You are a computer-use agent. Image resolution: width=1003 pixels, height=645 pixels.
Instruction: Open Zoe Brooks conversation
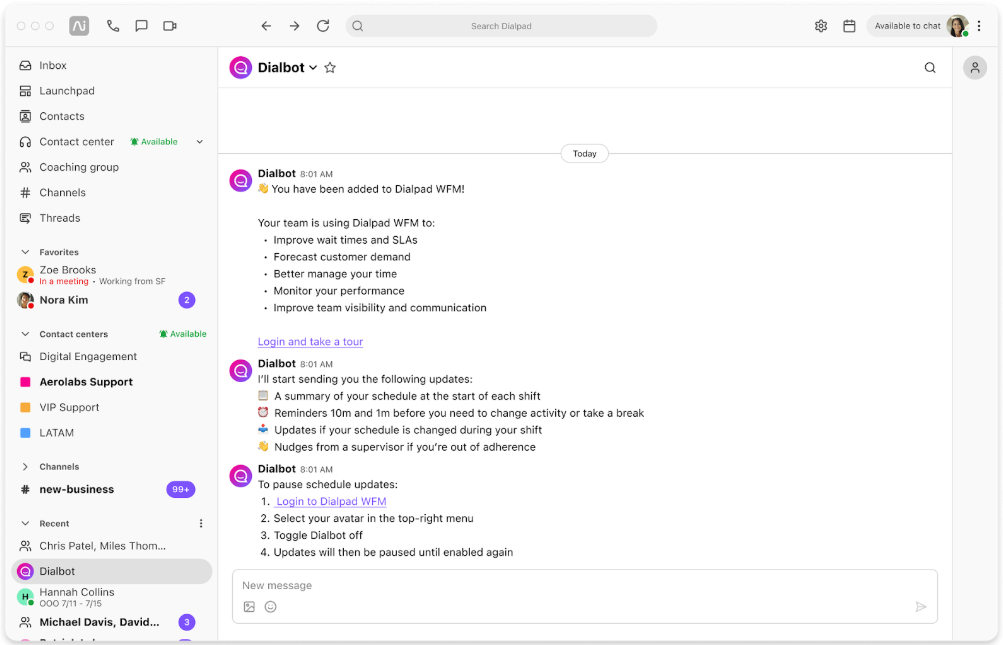(x=112, y=275)
